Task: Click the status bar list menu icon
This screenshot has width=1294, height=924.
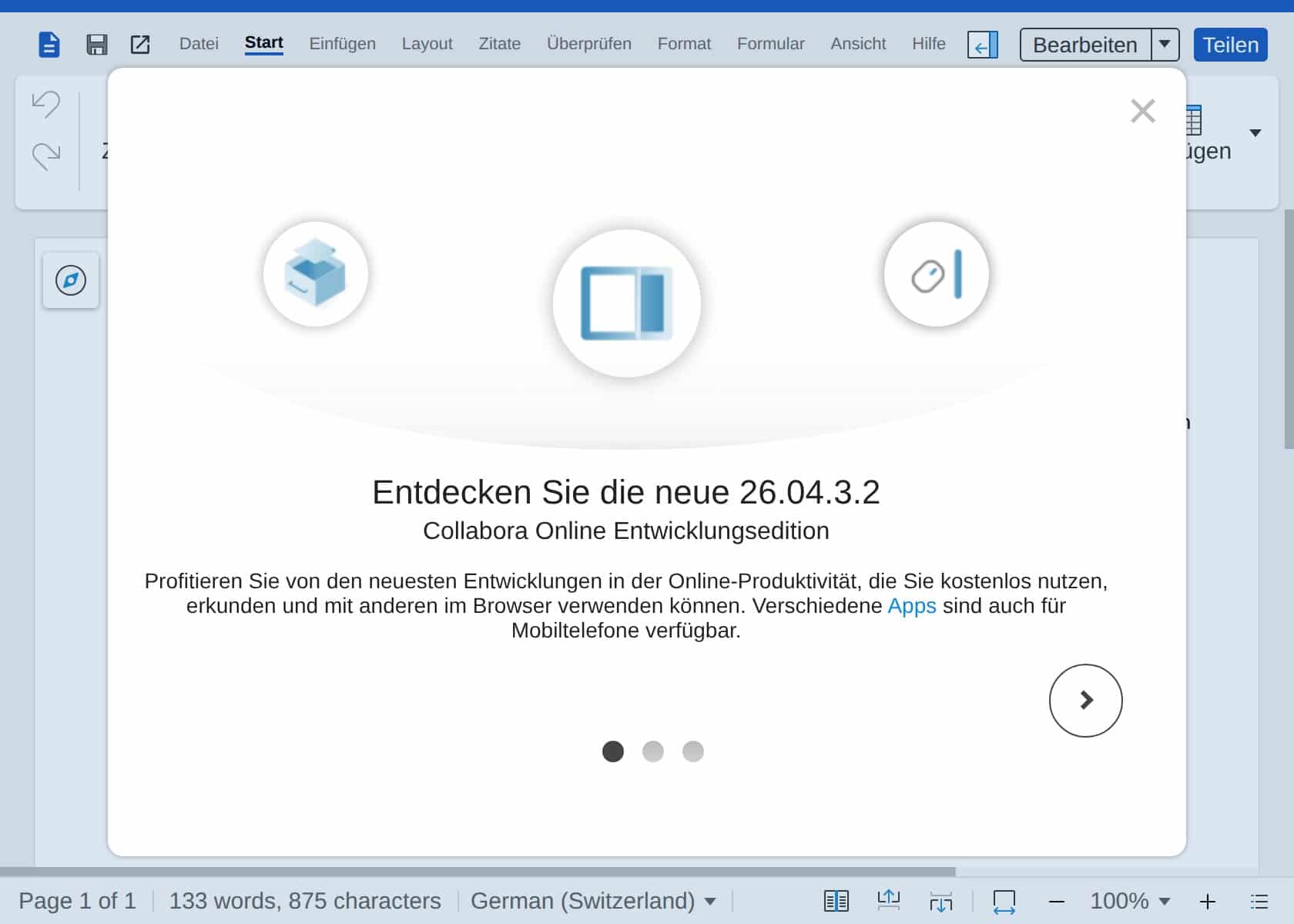Action: tap(1259, 902)
